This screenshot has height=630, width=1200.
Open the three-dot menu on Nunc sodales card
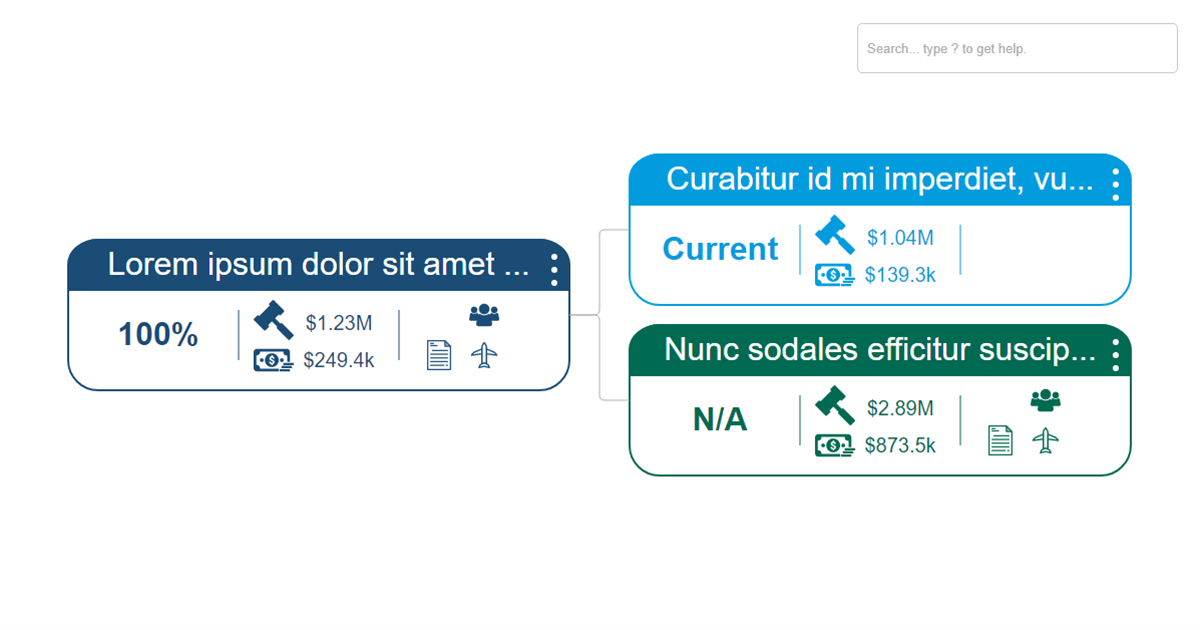(x=1116, y=355)
